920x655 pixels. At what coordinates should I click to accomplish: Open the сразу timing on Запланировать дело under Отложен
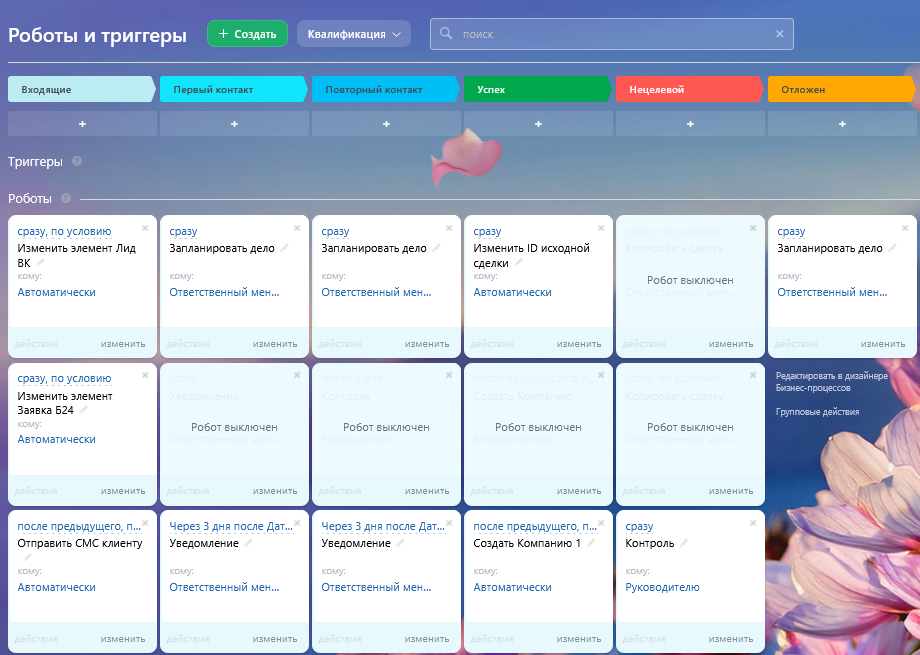[x=791, y=231]
